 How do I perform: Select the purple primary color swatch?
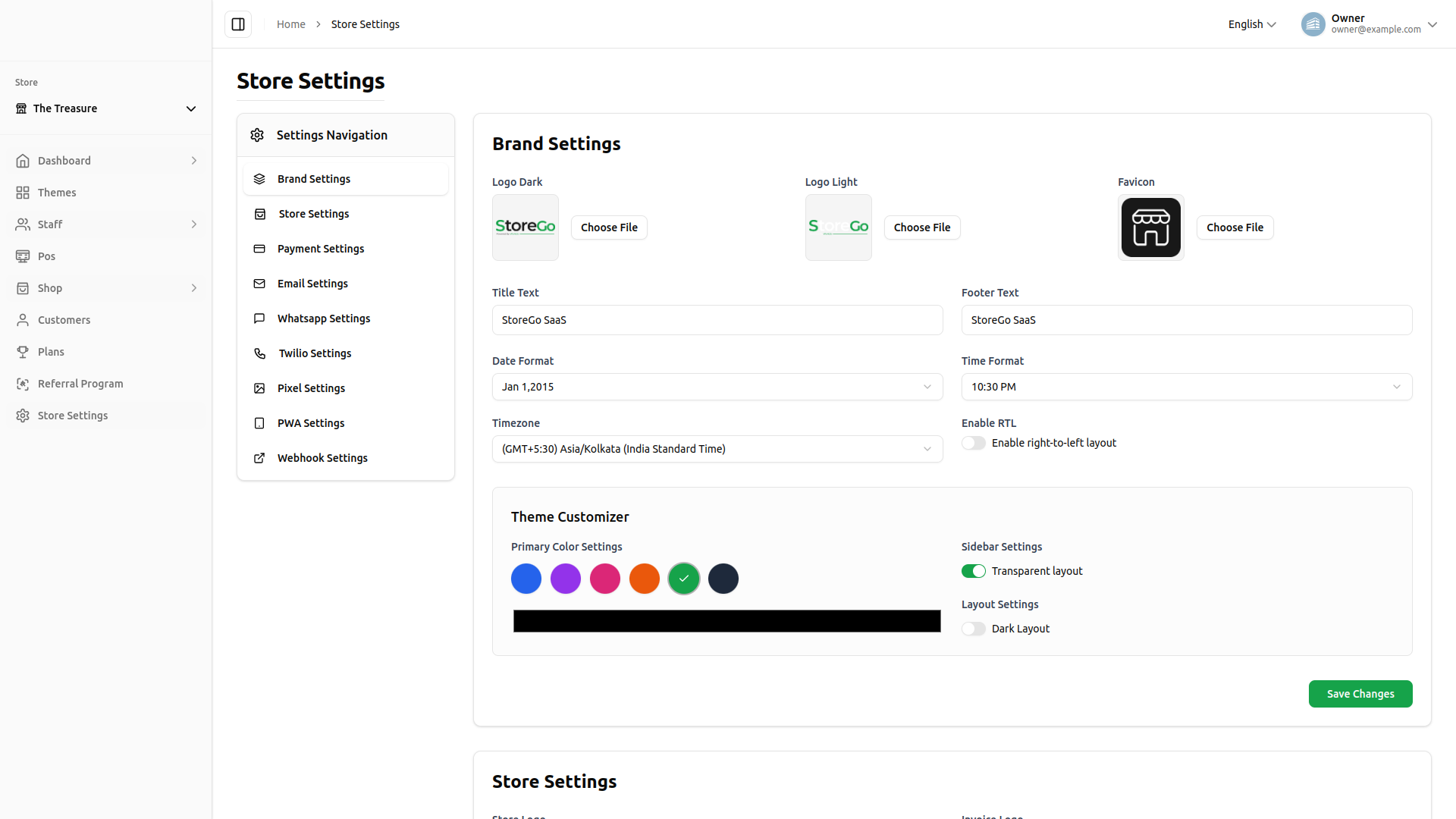566,579
